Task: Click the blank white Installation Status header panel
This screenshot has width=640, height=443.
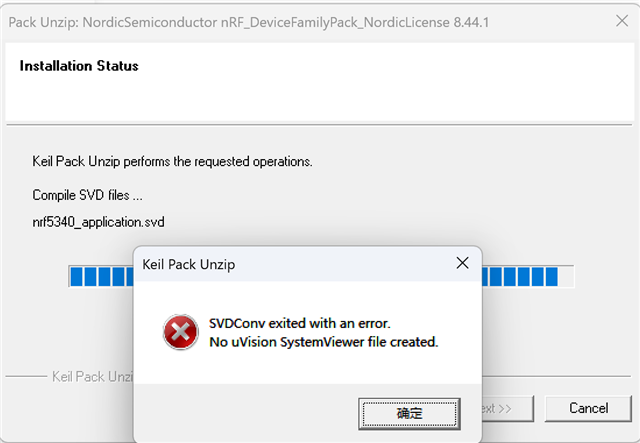Action: point(319,82)
